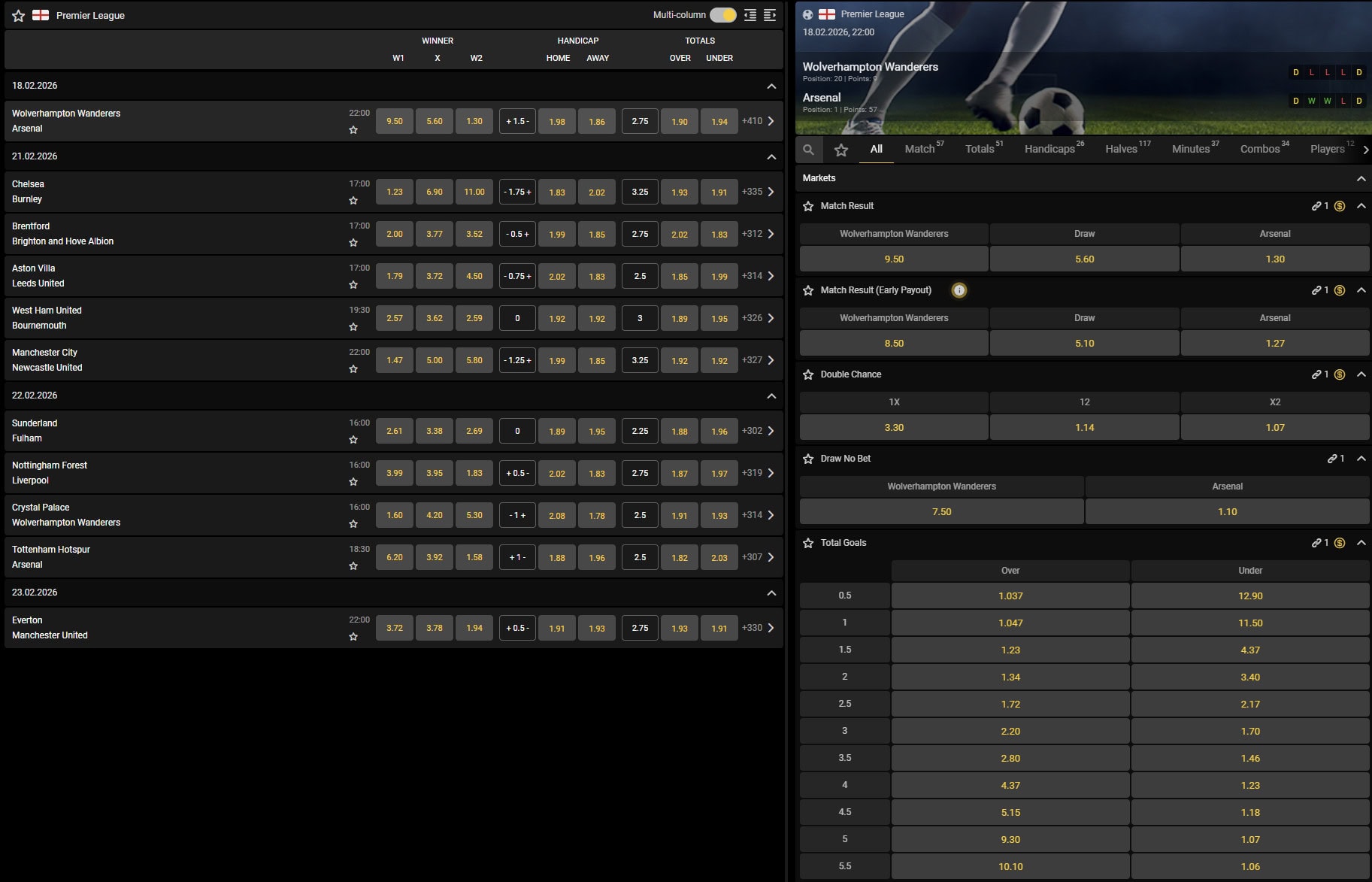
Task: Open favorites star tab in markets
Action: [841, 150]
